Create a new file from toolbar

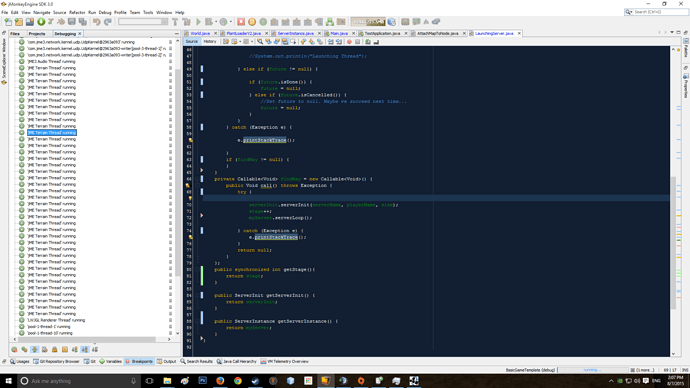[8, 22]
